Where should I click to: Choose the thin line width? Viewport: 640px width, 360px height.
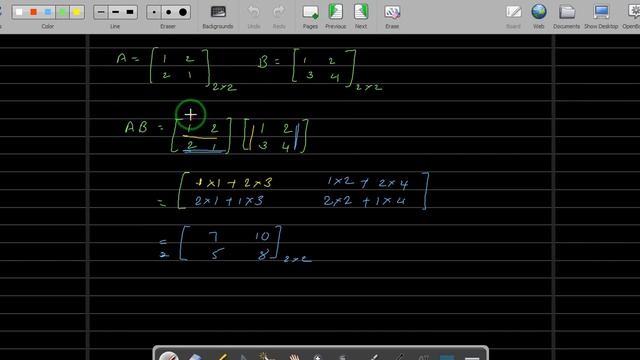[101, 12]
